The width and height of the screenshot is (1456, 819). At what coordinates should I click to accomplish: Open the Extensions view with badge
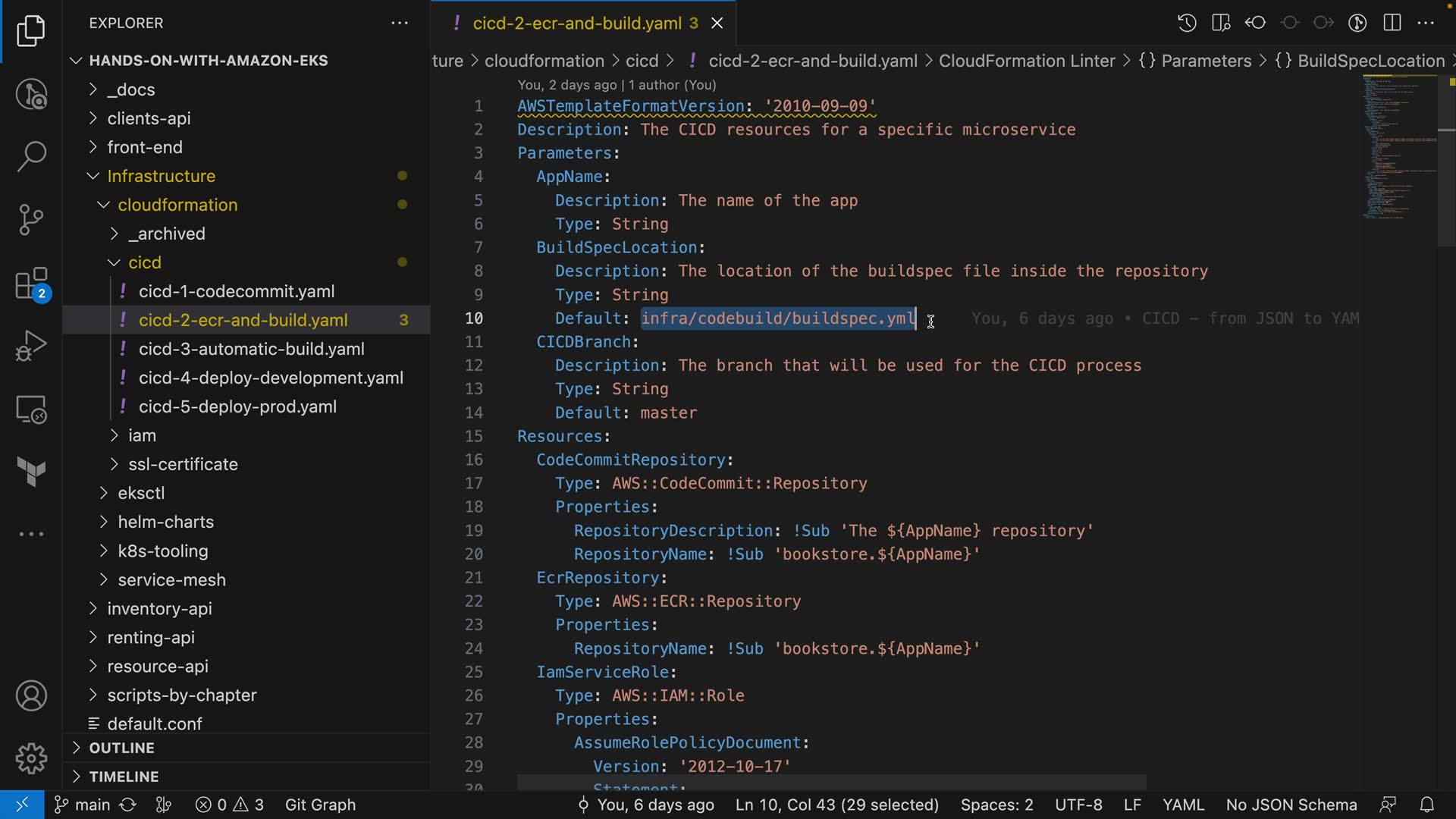31,284
